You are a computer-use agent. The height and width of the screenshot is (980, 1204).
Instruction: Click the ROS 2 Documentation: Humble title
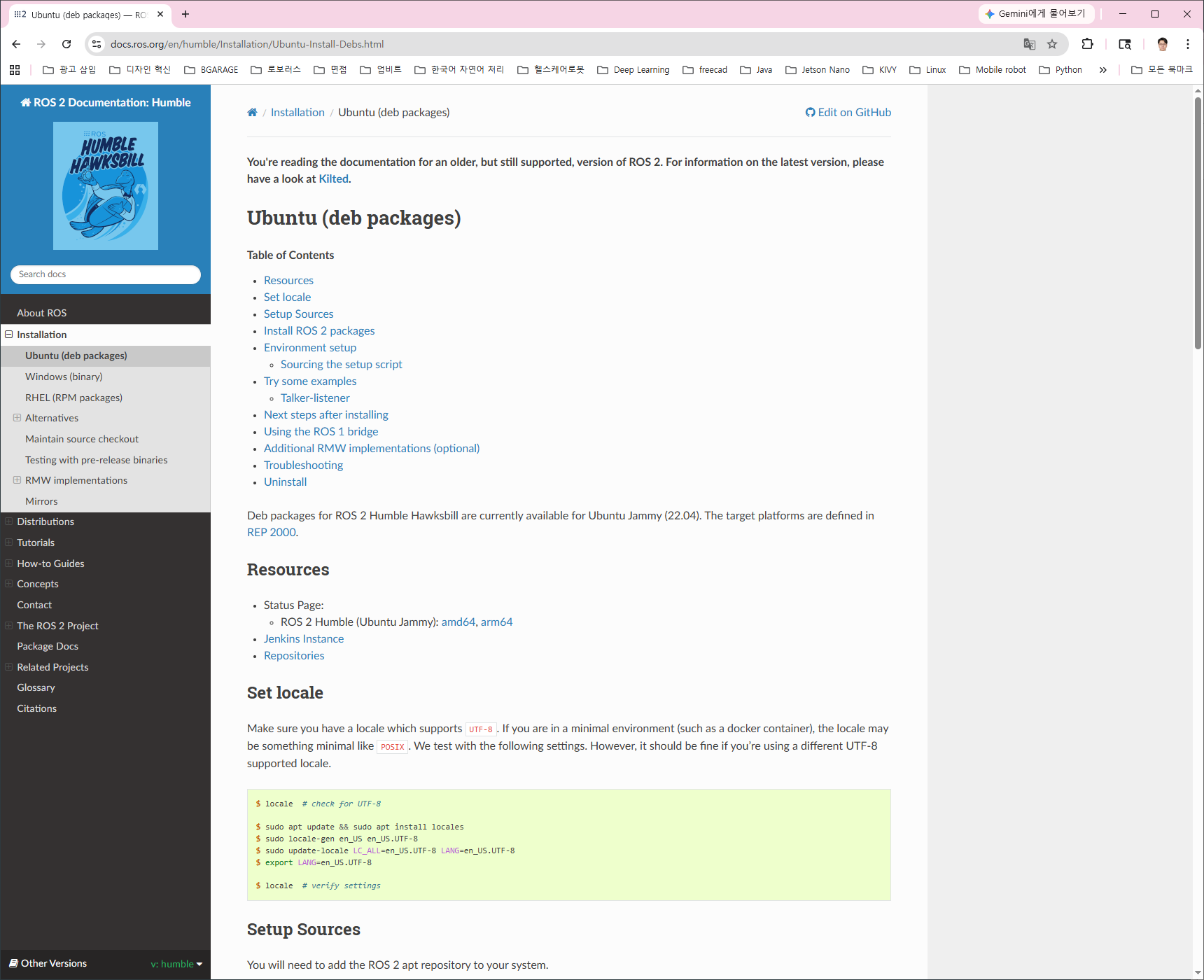coord(106,103)
